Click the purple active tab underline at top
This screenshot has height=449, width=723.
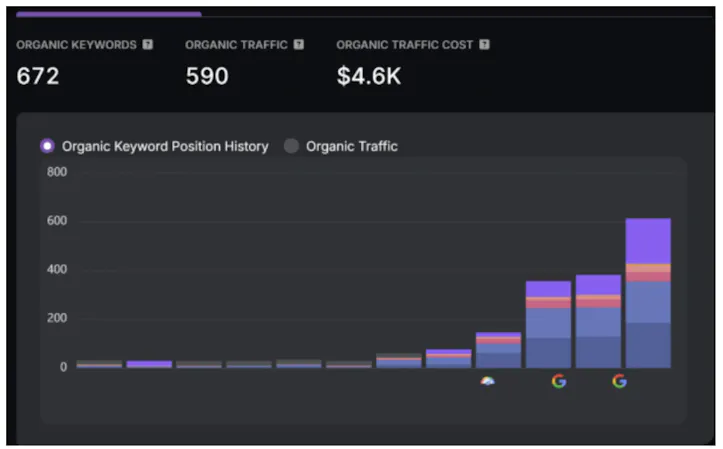pos(108,14)
